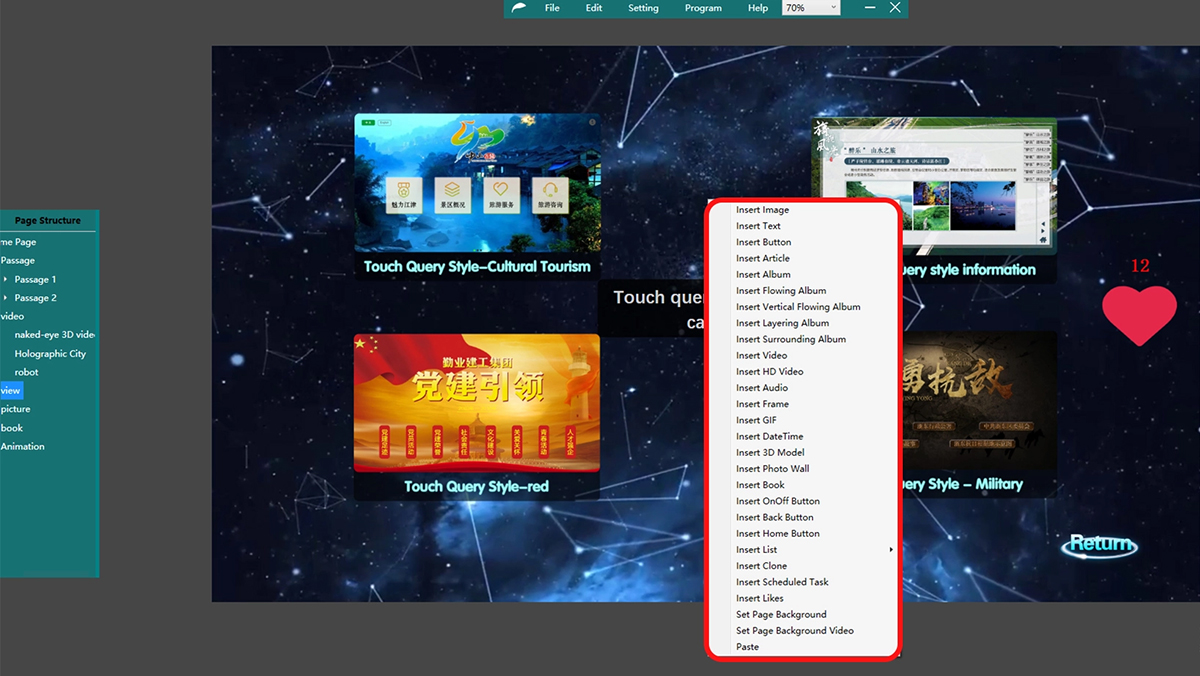This screenshot has height=676, width=1200.
Task: Click the glowing Return button
Action: coord(1099,544)
